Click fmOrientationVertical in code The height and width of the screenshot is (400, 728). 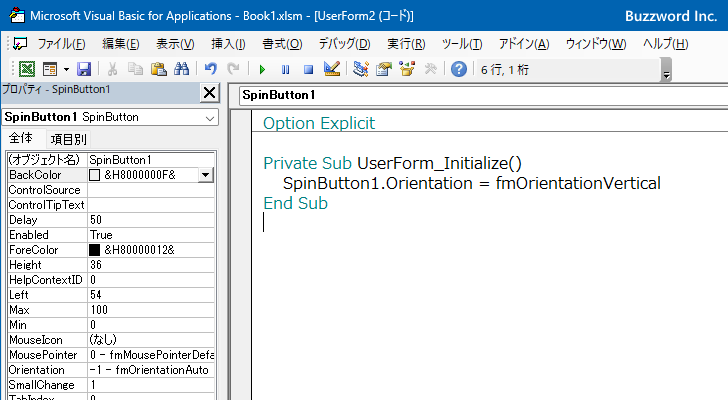click(x=578, y=183)
